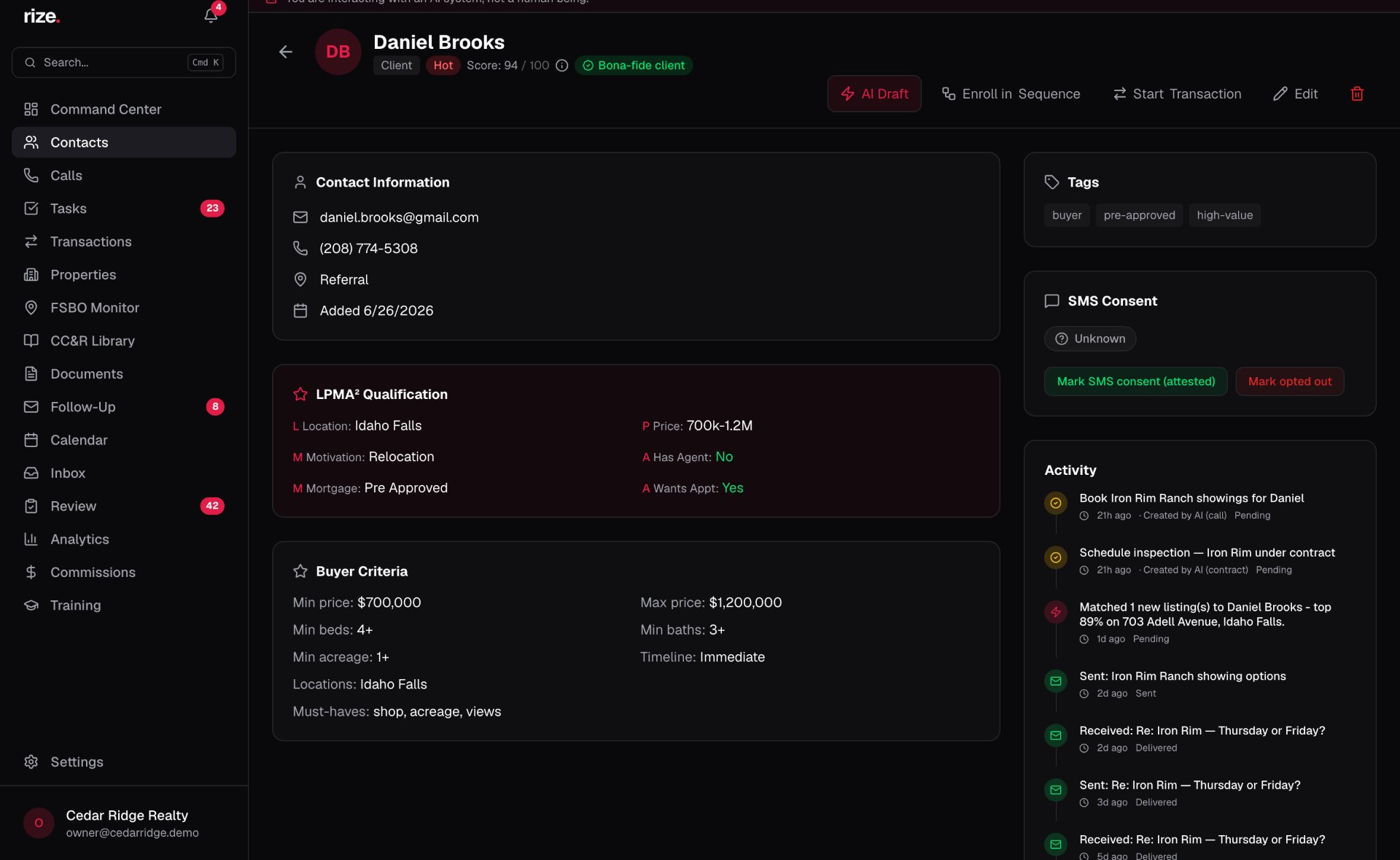The image size is (1400, 860).
Task: Mark contact as opted out
Action: (x=1289, y=381)
